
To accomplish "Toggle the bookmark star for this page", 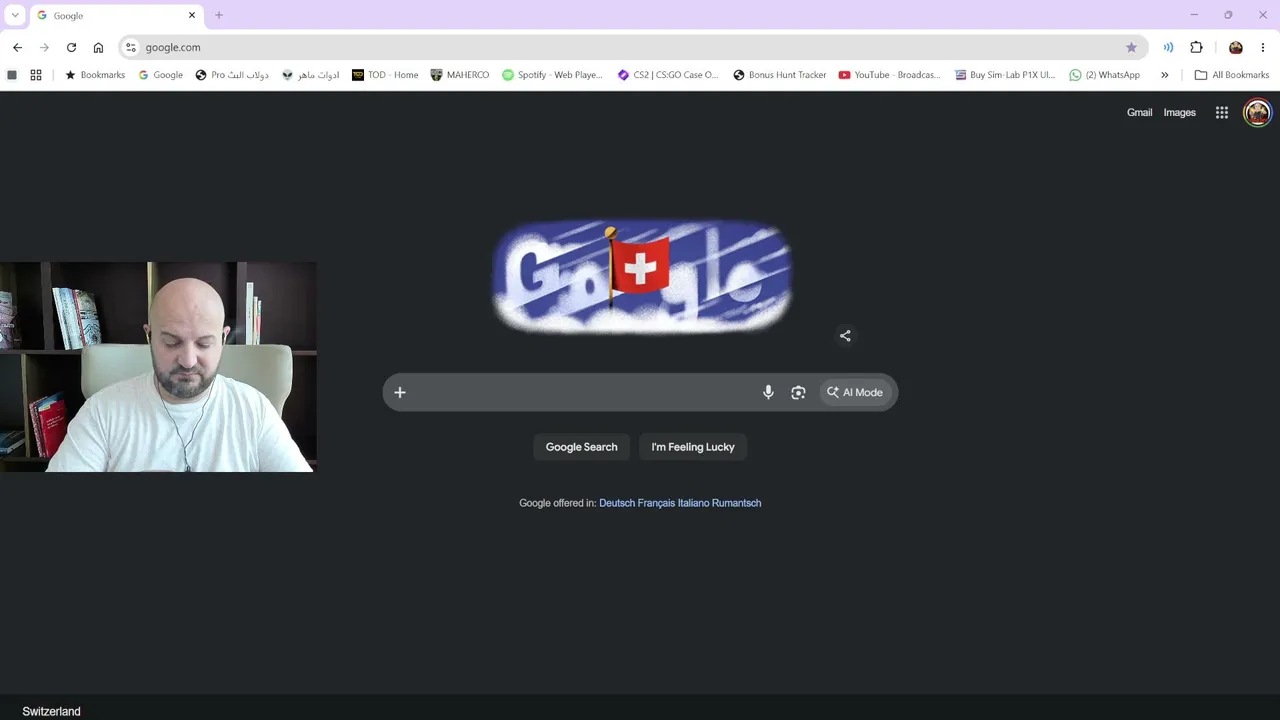I will 1131,47.
